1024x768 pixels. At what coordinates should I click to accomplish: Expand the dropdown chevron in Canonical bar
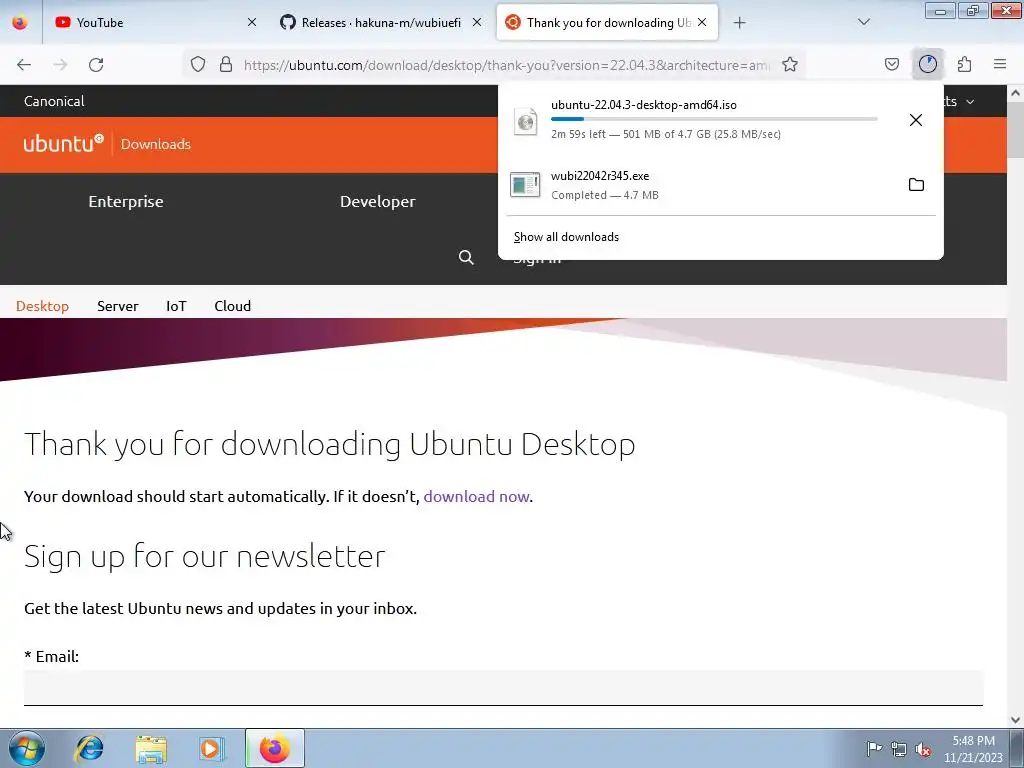(970, 102)
